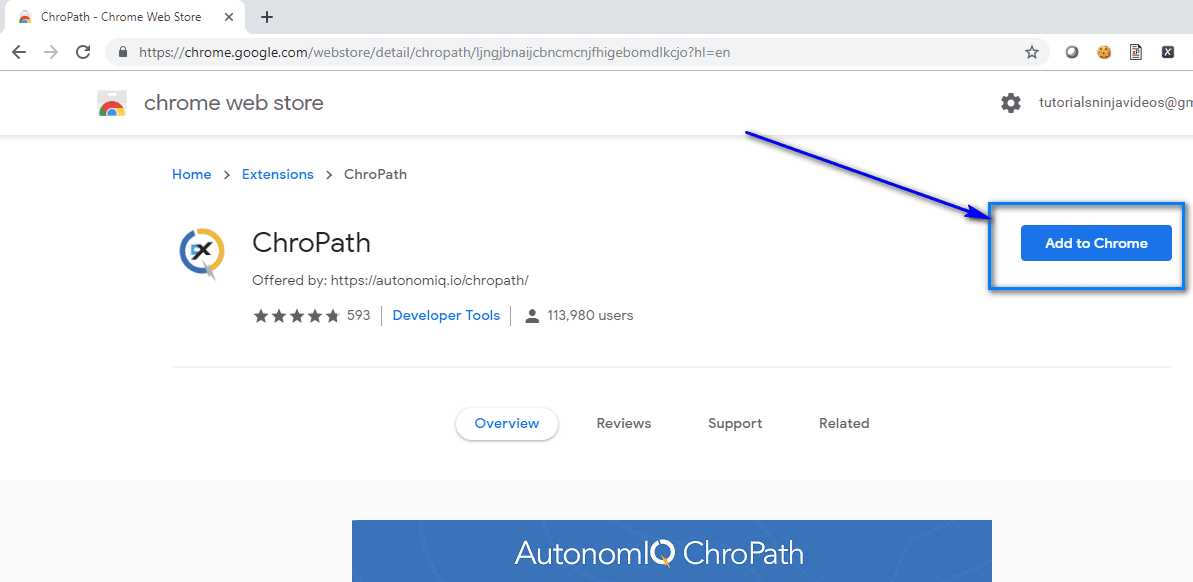This screenshot has height=582, width=1193.
Task: Navigate to Extensions via the breadcrumb
Action: [x=277, y=174]
